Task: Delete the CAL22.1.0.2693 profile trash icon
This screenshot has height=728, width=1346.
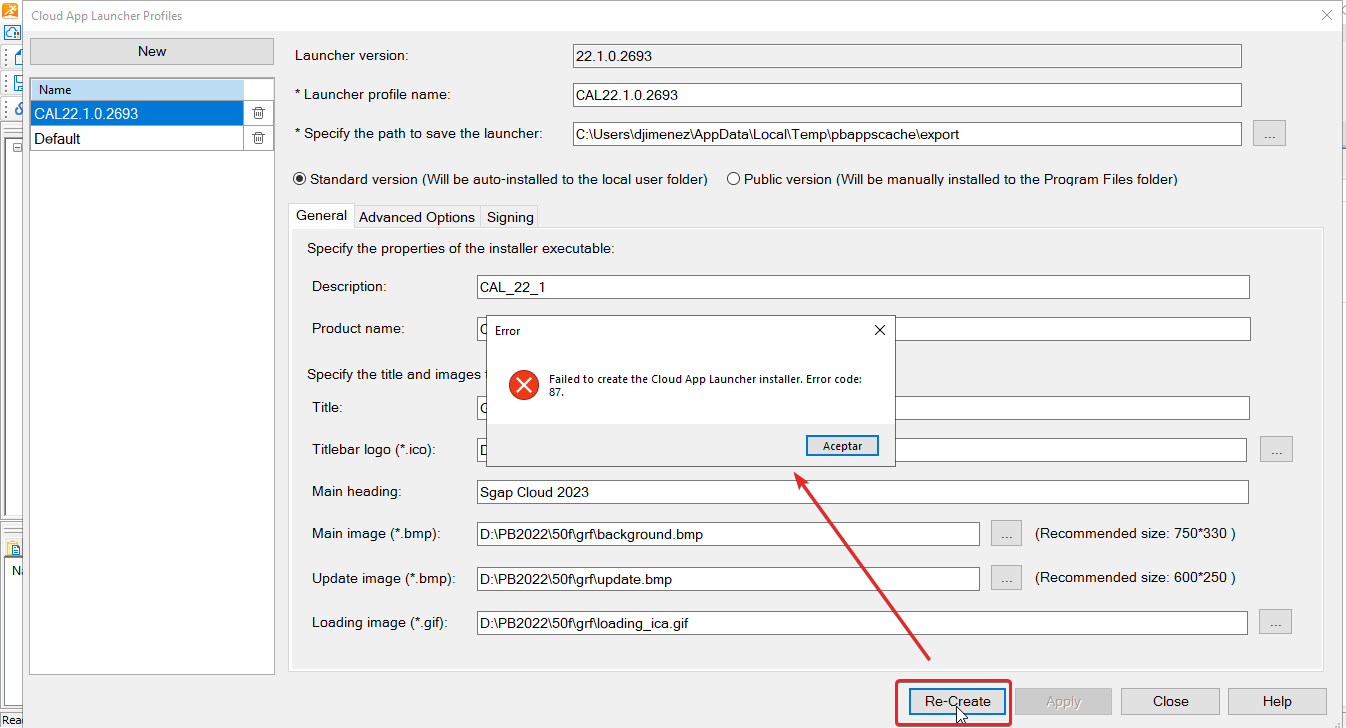Action: pyautogui.click(x=258, y=114)
